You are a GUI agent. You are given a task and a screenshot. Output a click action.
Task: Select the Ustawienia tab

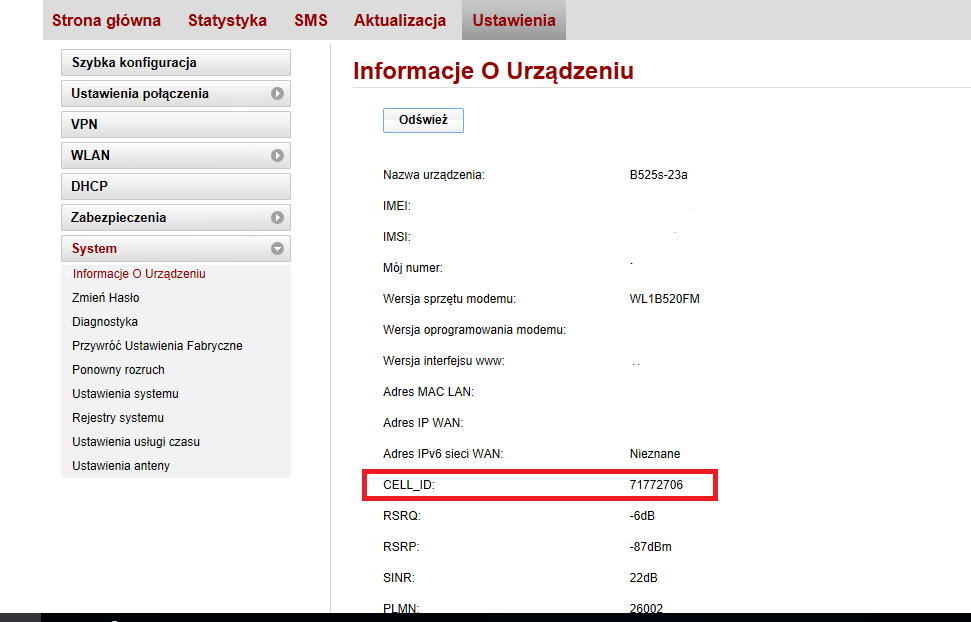coord(514,20)
